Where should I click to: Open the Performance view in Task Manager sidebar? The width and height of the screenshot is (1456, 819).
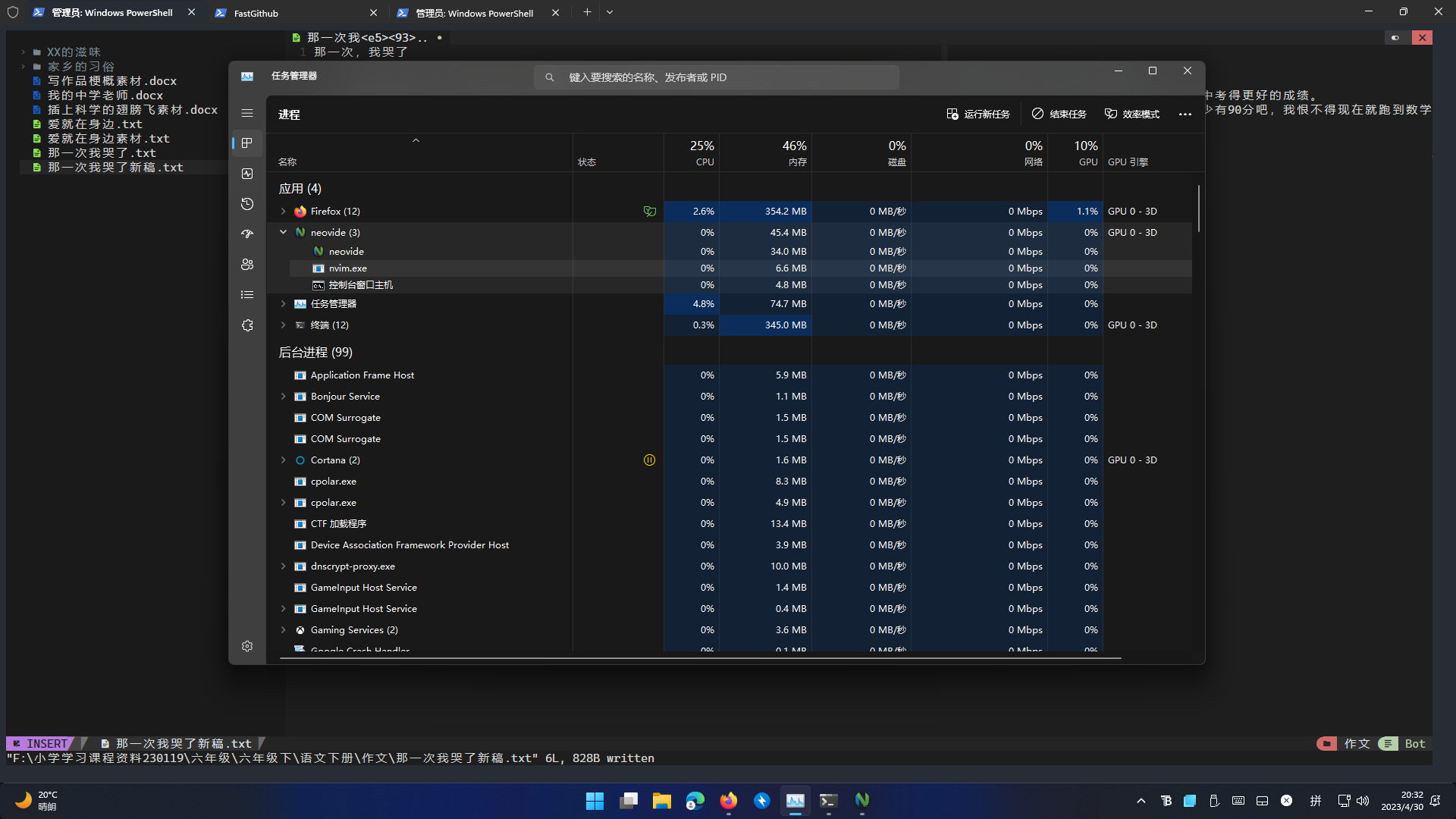point(247,174)
